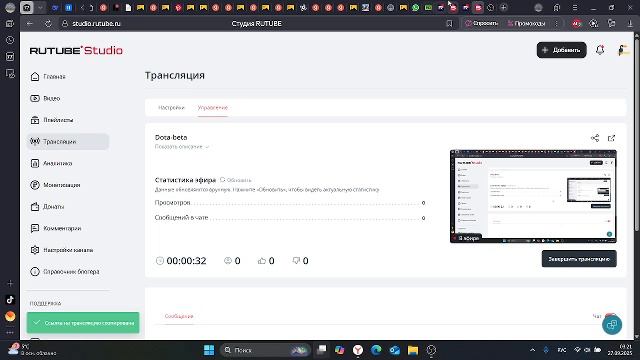Click the Спросить button in address bar
640x360 pixels.
click(482, 24)
